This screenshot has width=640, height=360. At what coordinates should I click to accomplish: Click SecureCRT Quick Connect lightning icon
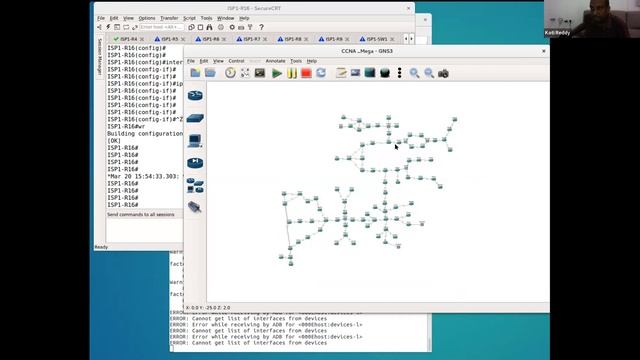click(x=108, y=27)
